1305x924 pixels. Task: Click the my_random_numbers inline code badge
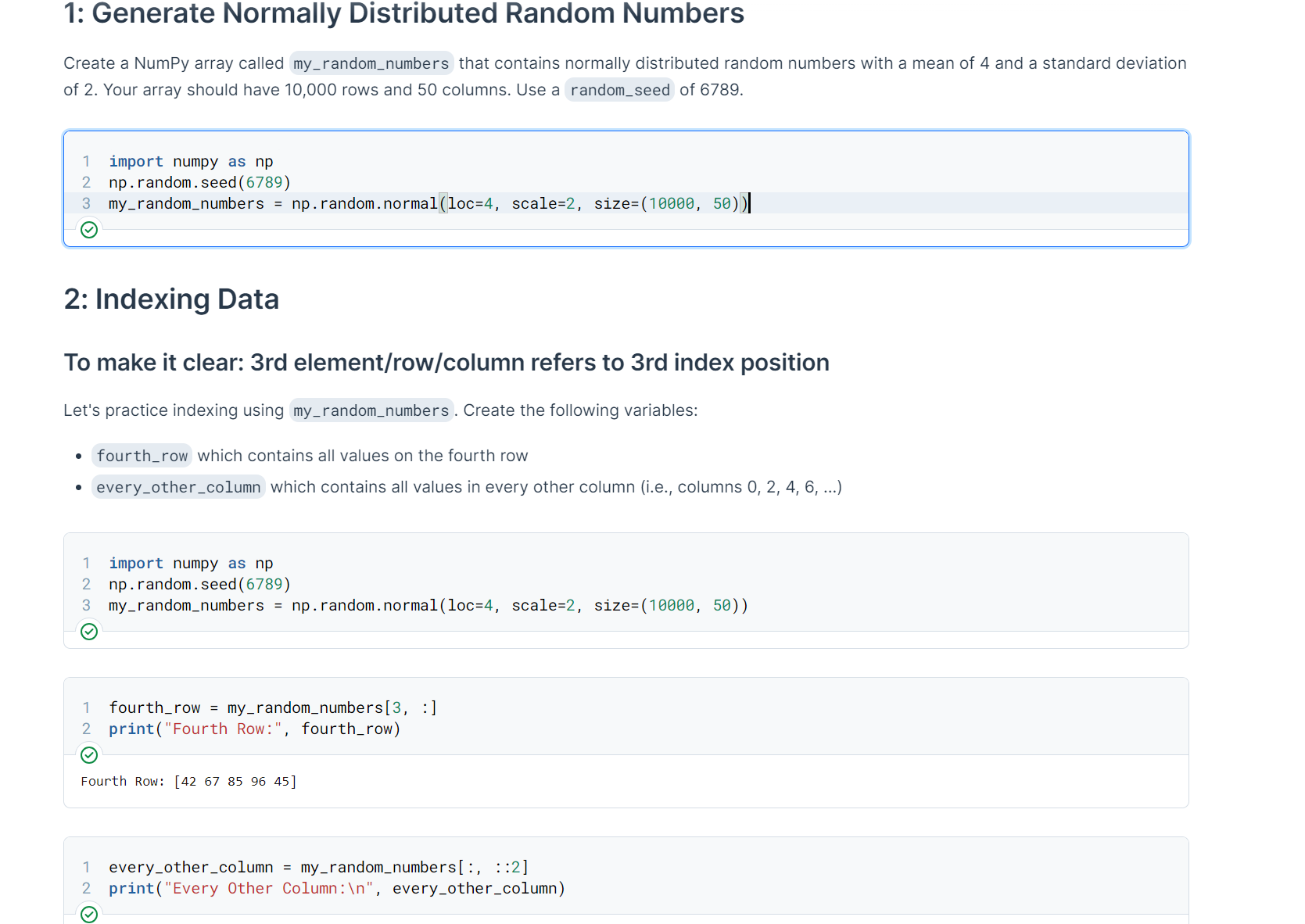coord(371,63)
